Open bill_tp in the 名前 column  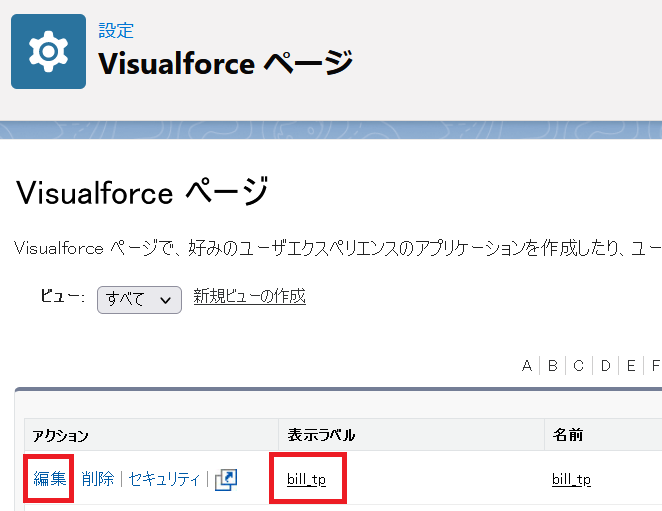tap(571, 479)
